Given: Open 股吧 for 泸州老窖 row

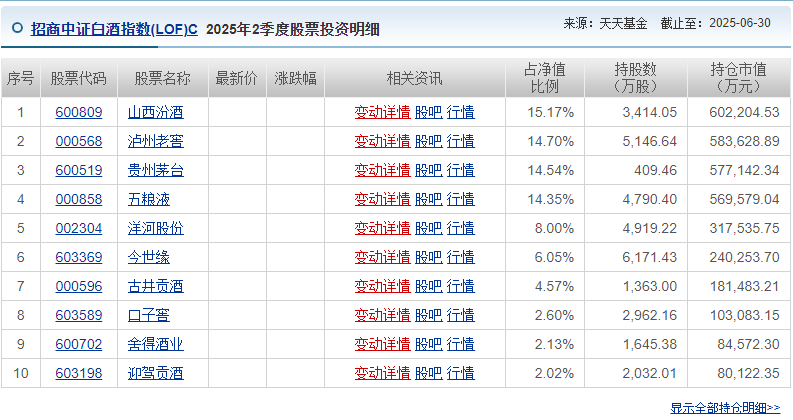Looking at the screenshot, I should click(428, 141).
